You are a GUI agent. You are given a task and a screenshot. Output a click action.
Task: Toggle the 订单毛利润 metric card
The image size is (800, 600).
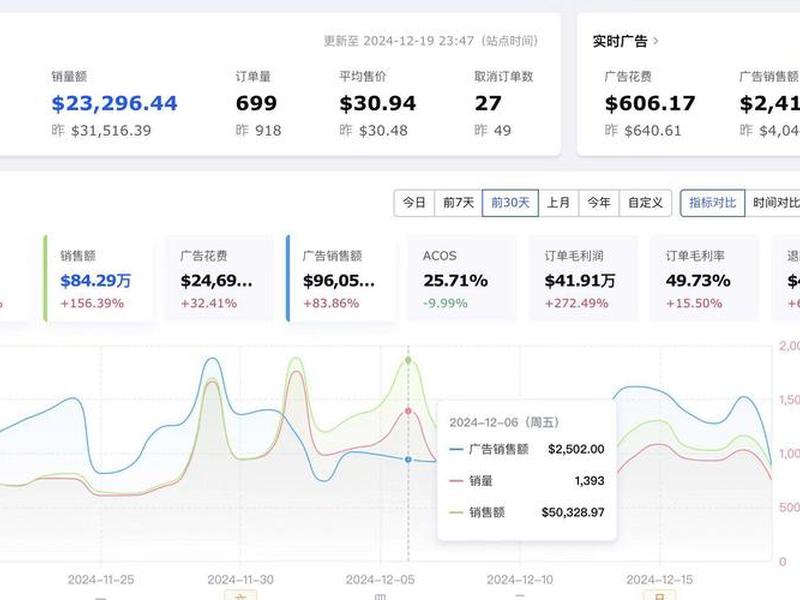coord(583,279)
